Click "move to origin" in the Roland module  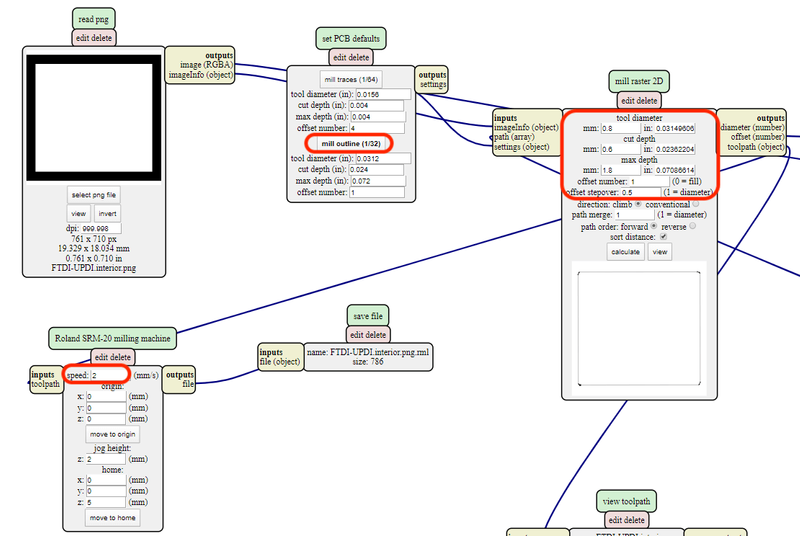coord(111,435)
